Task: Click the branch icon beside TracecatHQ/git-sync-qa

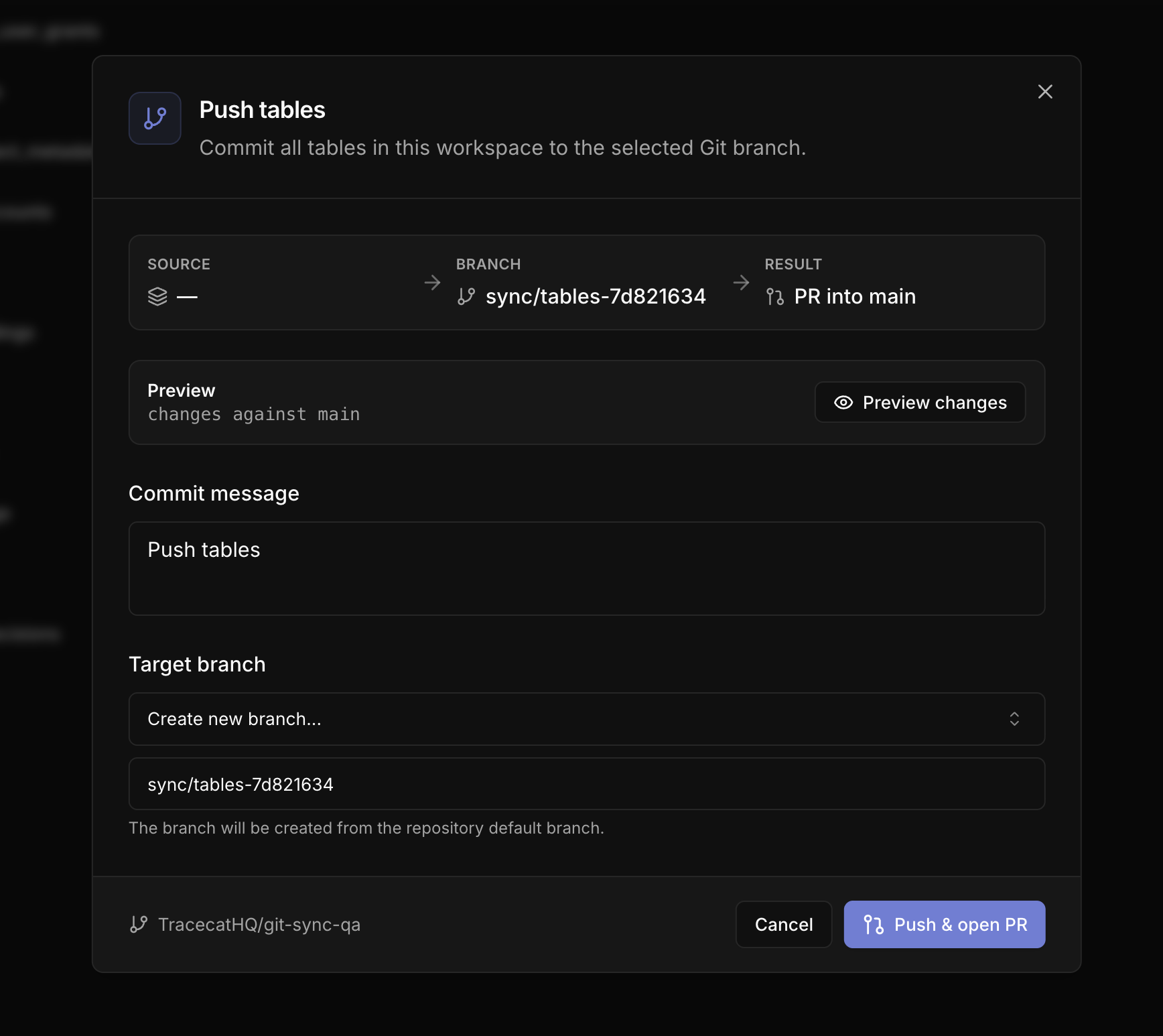Action: pyautogui.click(x=139, y=925)
